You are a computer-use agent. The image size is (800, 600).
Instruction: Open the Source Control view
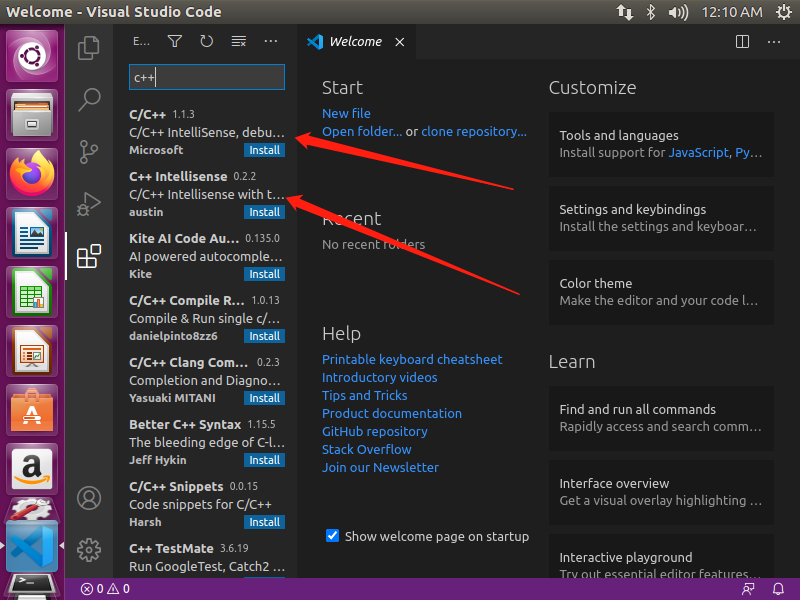(89, 151)
